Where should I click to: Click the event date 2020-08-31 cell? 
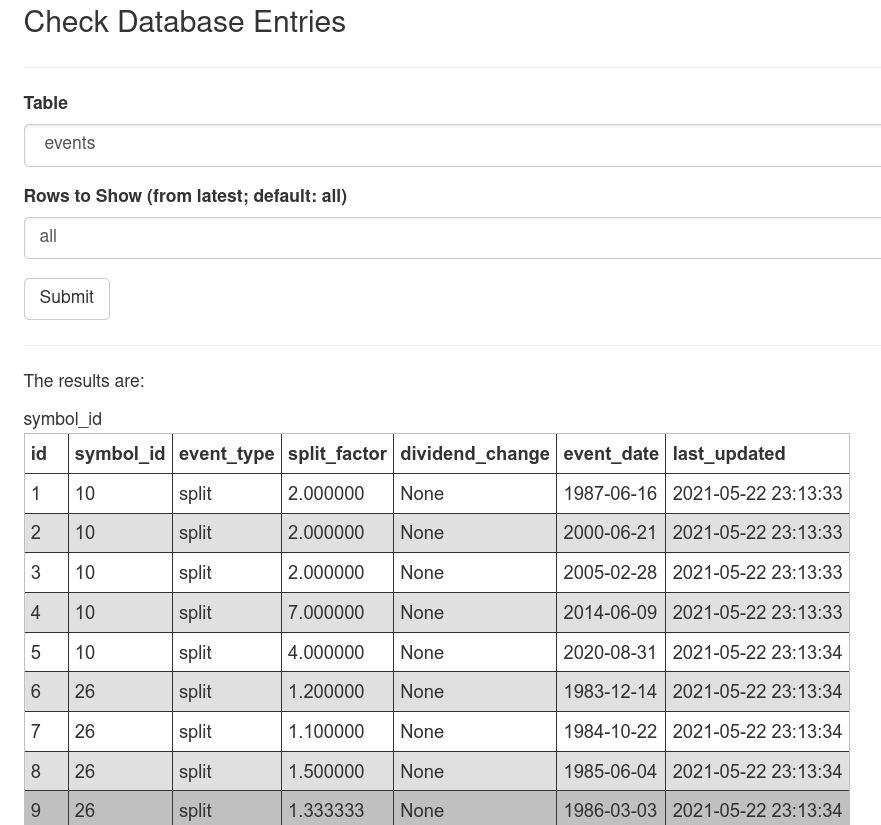(610, 653)
